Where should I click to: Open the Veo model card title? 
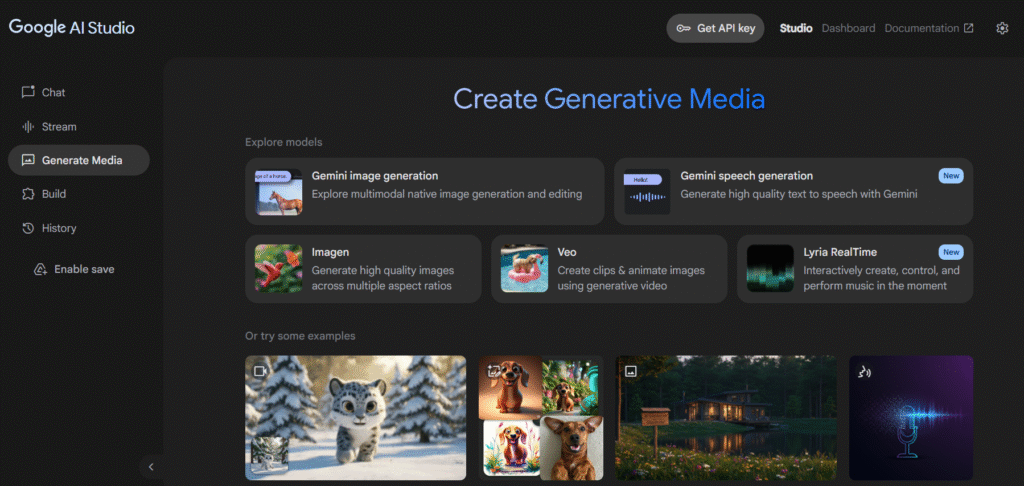[567, 251]
